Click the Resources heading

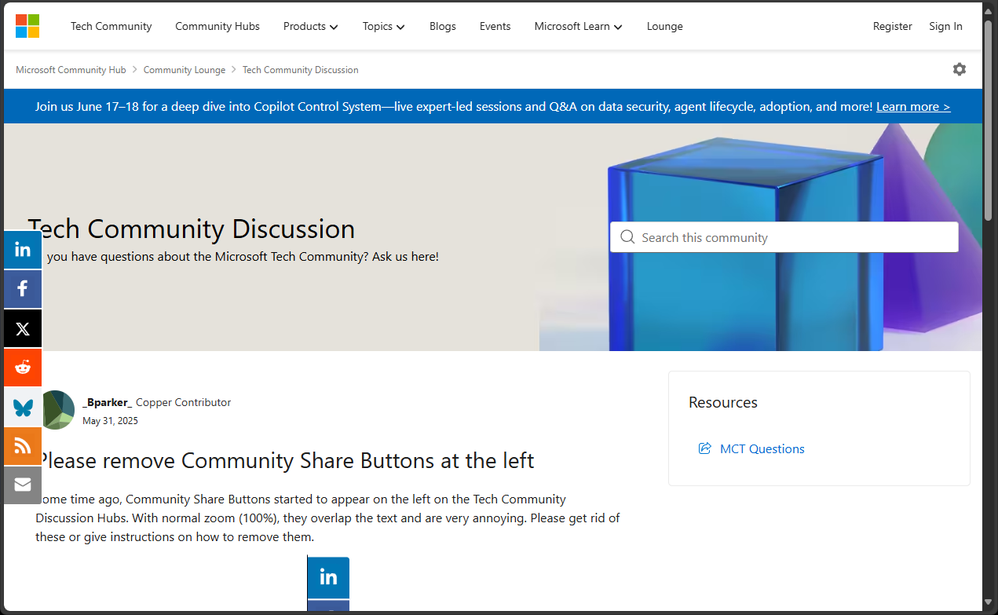point(723,402)
